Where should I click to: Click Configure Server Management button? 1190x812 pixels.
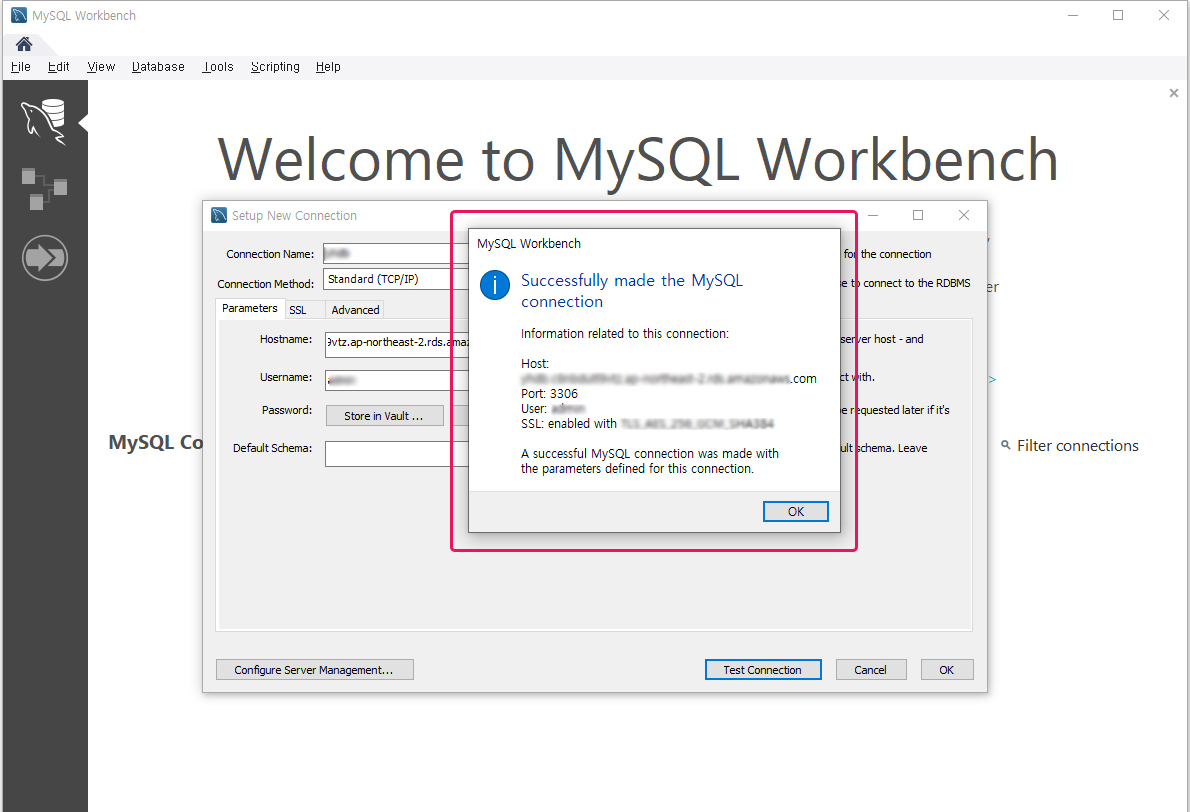(x=314, y=669)
